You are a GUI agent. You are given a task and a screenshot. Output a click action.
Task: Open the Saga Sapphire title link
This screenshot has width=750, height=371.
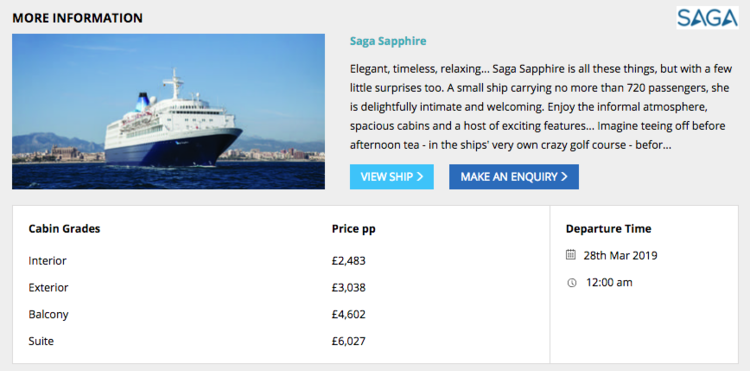(388, 41)
